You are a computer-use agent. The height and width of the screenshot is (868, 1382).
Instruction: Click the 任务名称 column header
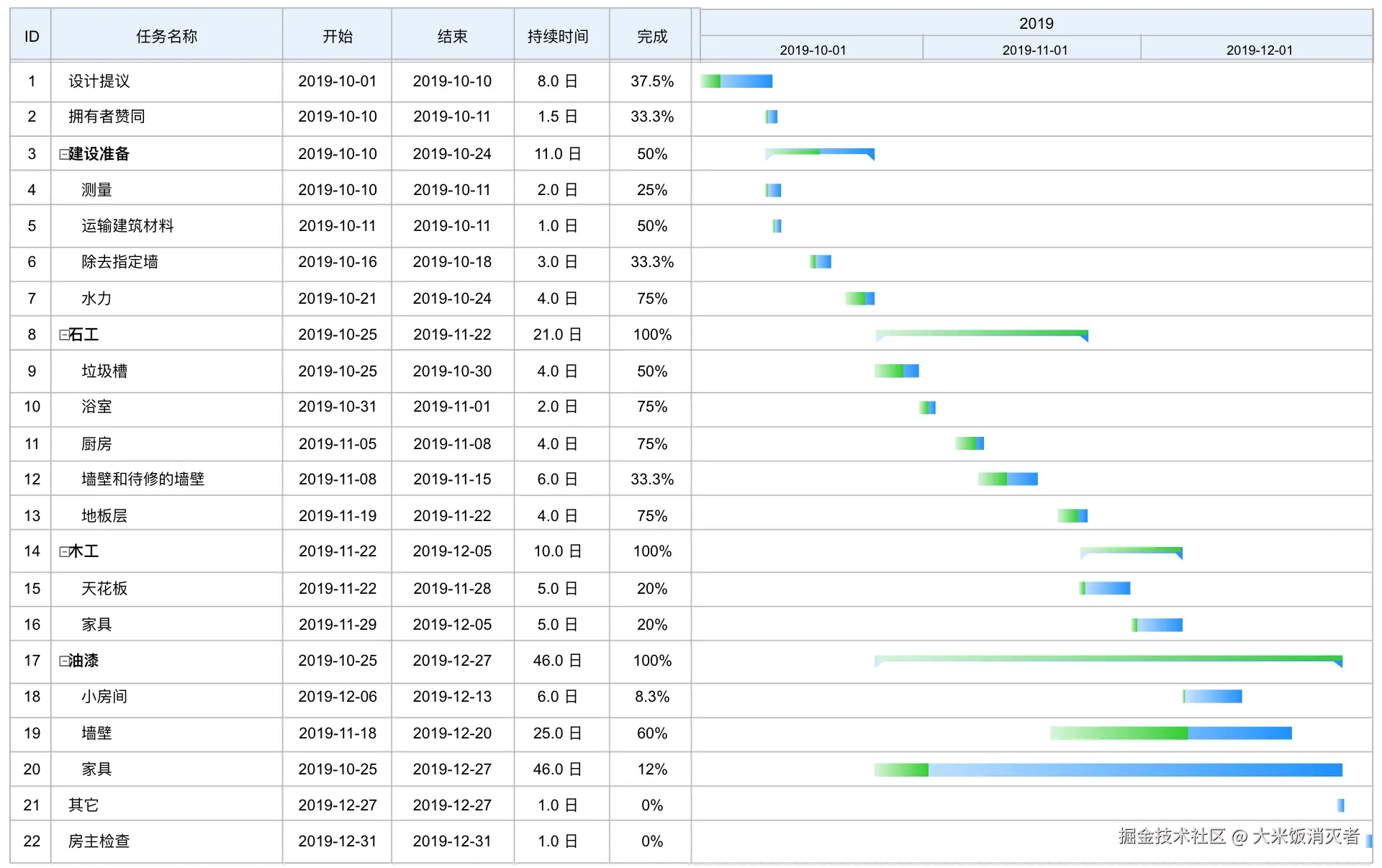point(166,36)
